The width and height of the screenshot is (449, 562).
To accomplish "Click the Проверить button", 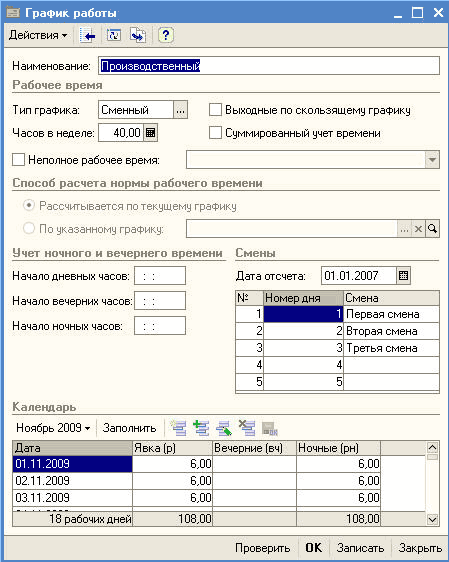I will tap(262, 548).
